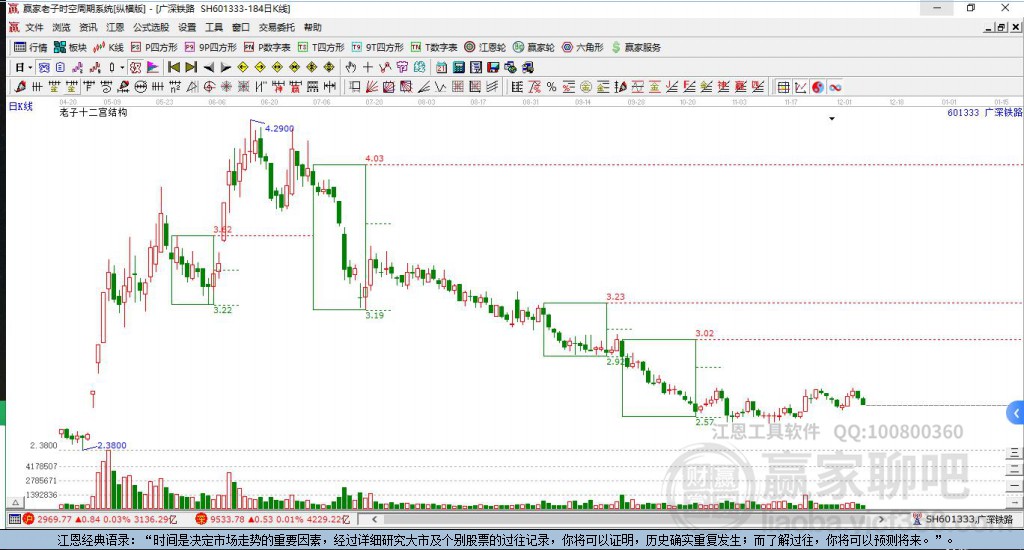Open the 设置 menu
This screenshot has height=550, width=1024.
(187, 27)
